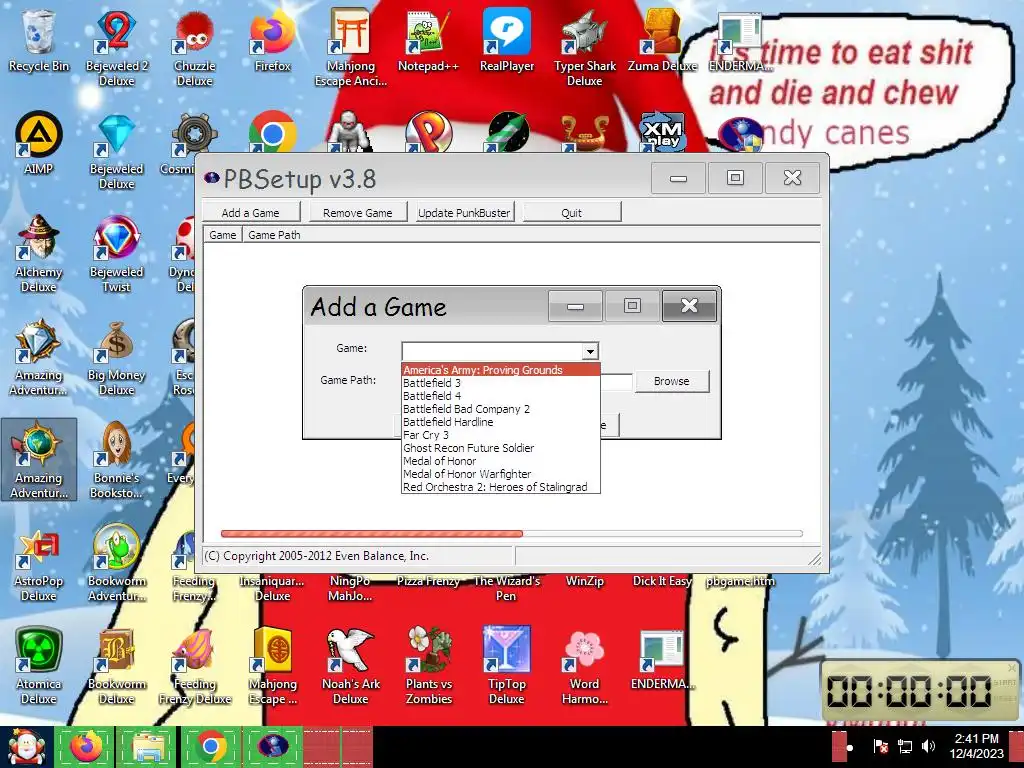Open the volume control in system tray
Viewport: 1024px width, 768px height.
point(928,746)
